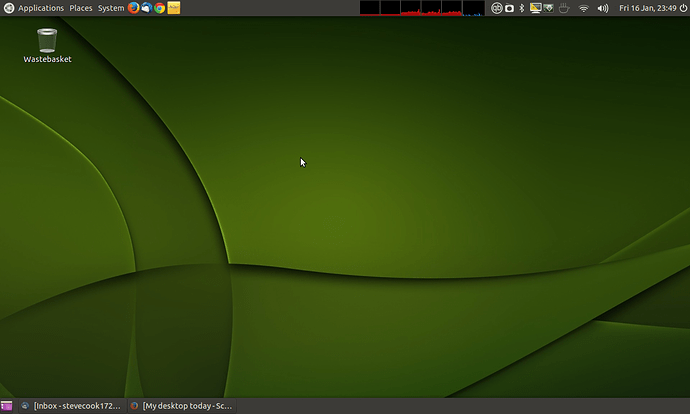Image resolution: width=690 pixels, height=414 pixels.
Task: Open the Applications menu
Action: click(x=40, y=8)
